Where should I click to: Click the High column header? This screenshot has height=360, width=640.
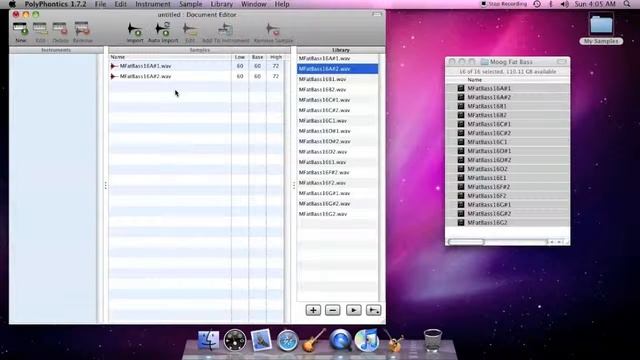click(276, 57)
